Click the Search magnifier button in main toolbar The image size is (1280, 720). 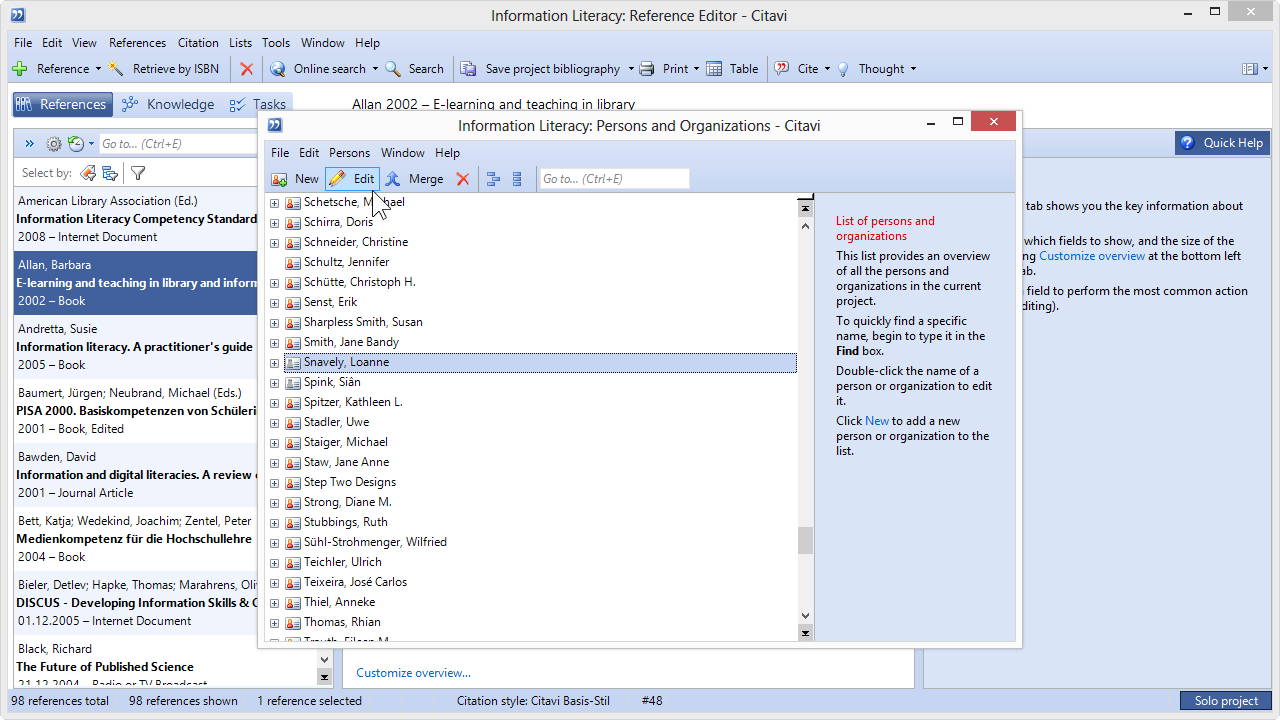click(414, 69)
